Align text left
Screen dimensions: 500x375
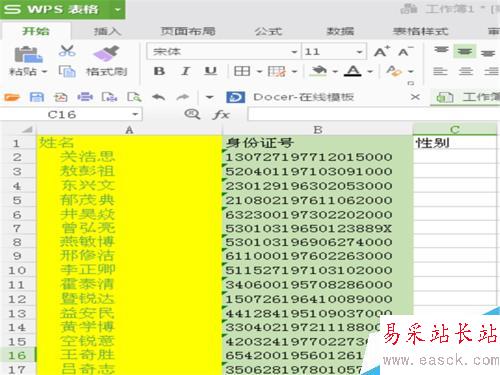[x=440, y=71]
